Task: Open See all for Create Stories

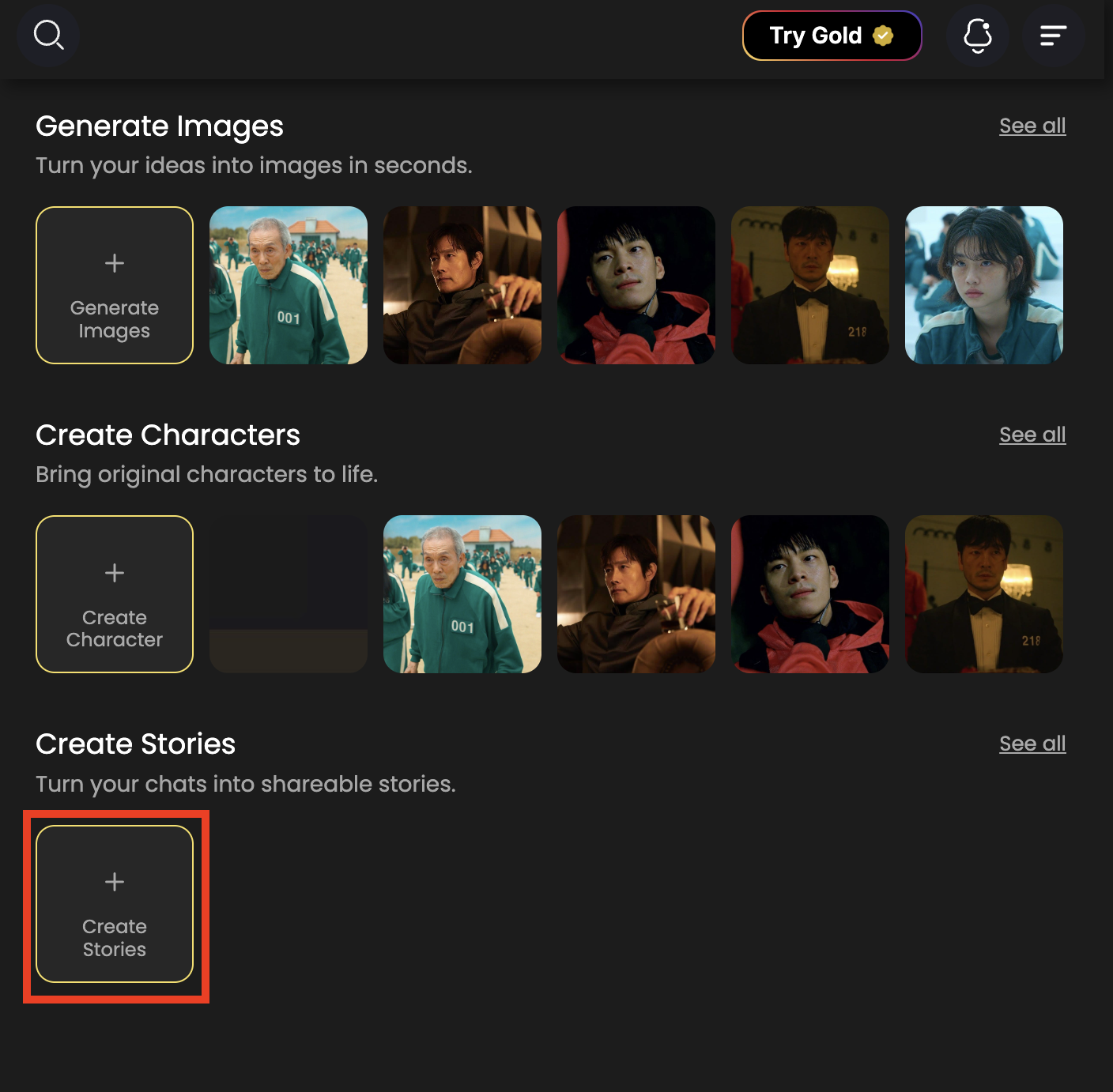Action: click(x=1032, y=744)
